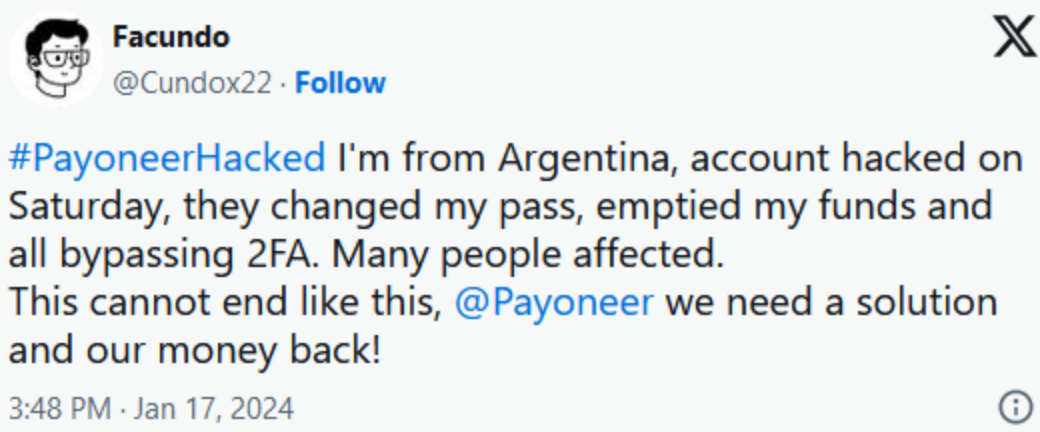
Task: Open the tweet info circle icon
Action: pyautogui.click(x=1014, y=407)
